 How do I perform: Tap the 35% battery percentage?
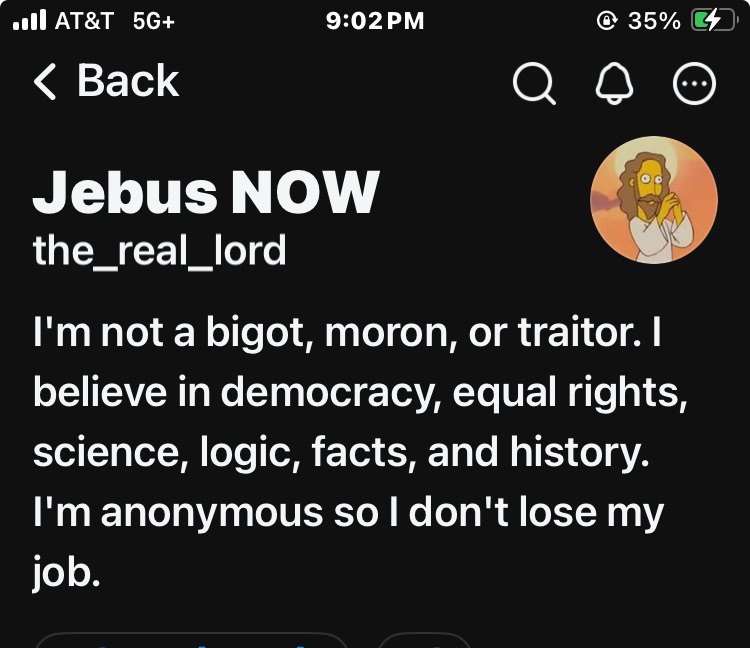[654, 21]
